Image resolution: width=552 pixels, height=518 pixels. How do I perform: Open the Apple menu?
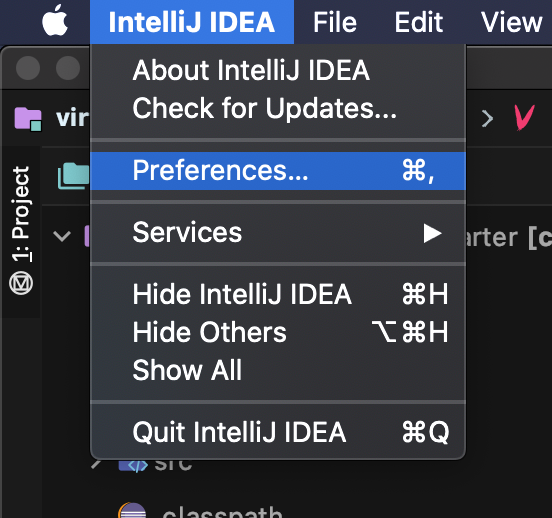[x=55, y=20]
